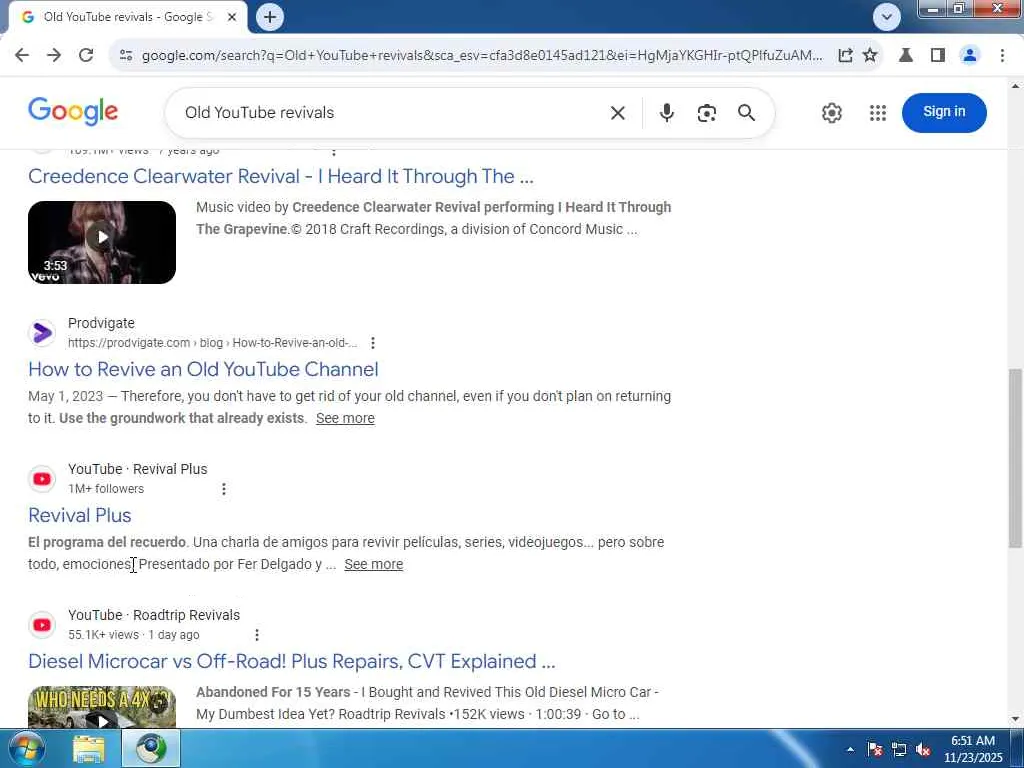The image size is (1024, 768).
Task: View site information icon in address bar
Action: coord(126,56)
